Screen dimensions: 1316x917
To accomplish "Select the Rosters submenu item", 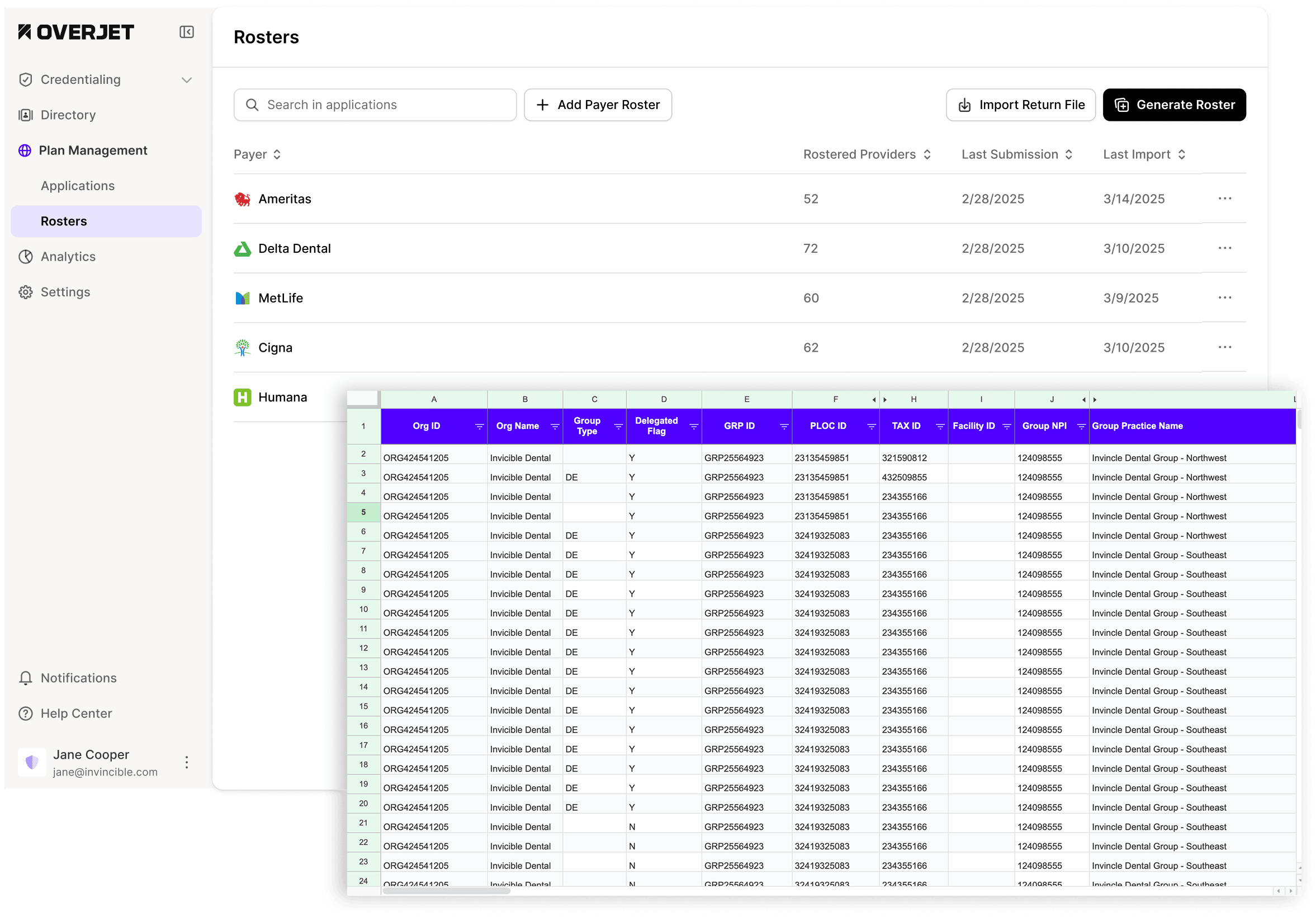I will point(64,221).
